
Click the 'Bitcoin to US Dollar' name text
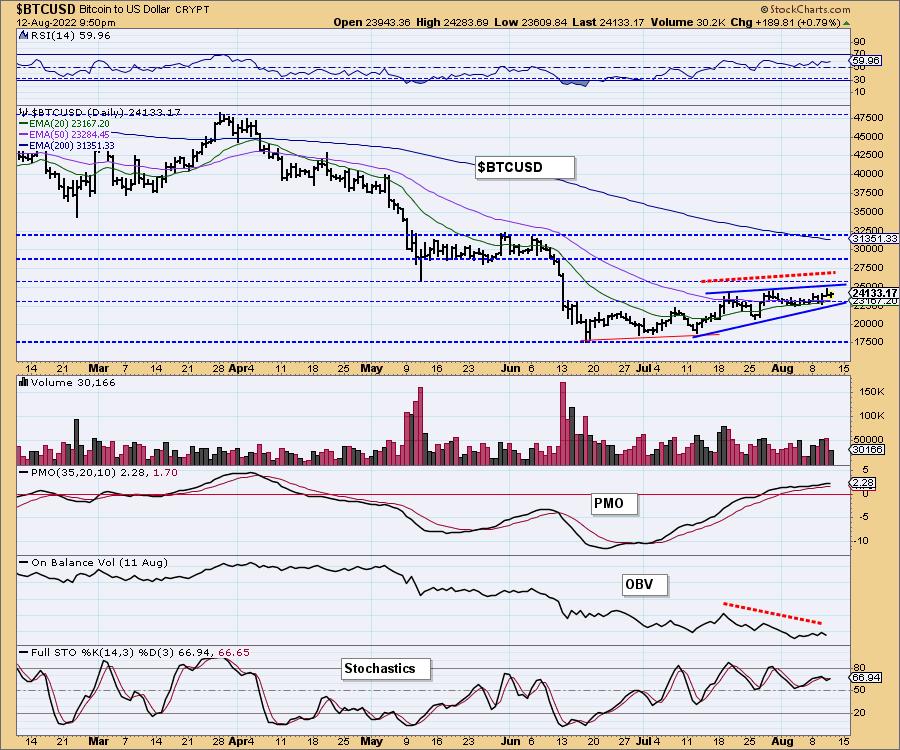coord(124,10)
